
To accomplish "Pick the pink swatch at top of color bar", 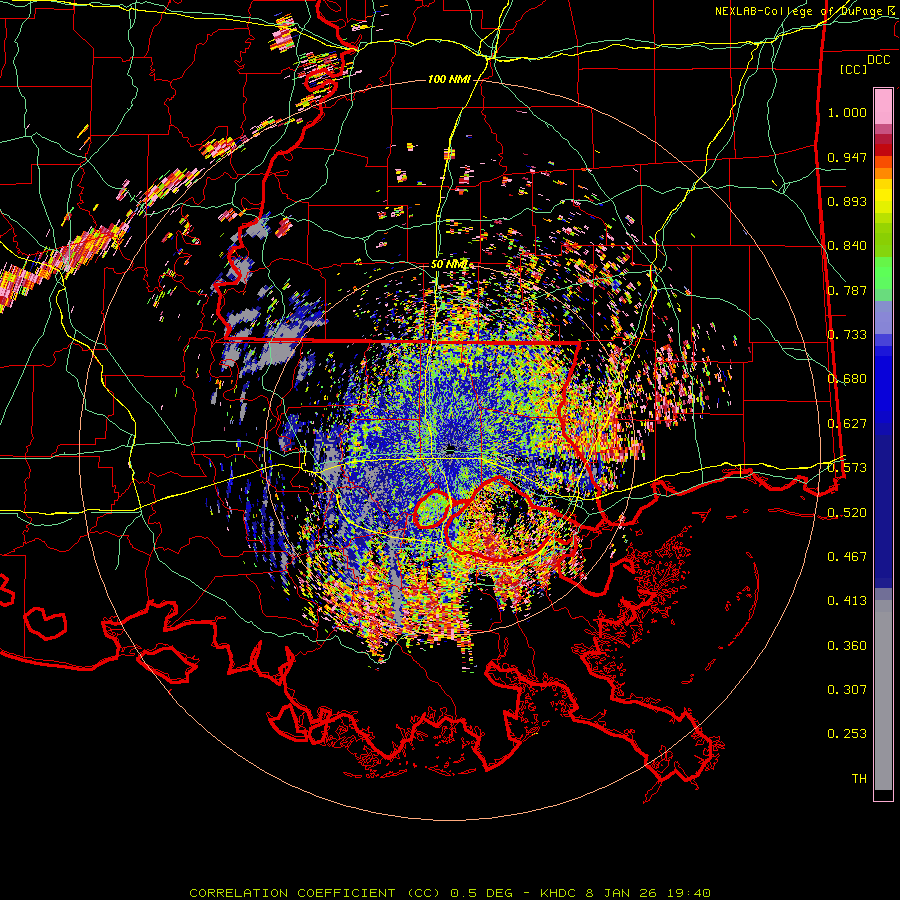I will [883, 107].
